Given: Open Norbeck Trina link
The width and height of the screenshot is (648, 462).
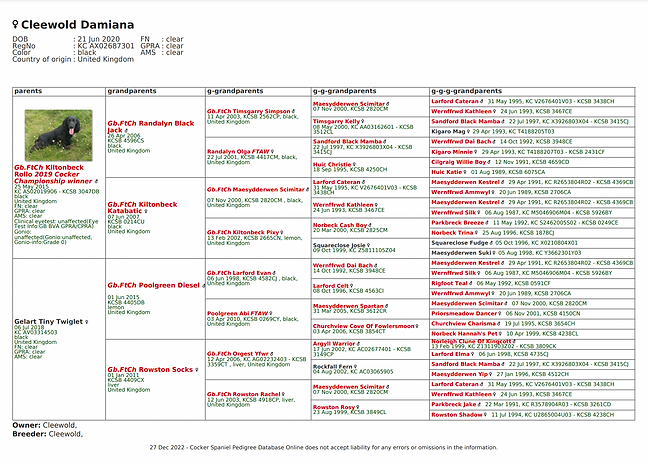Looking at the screenshot, I should tap(452, 233).
